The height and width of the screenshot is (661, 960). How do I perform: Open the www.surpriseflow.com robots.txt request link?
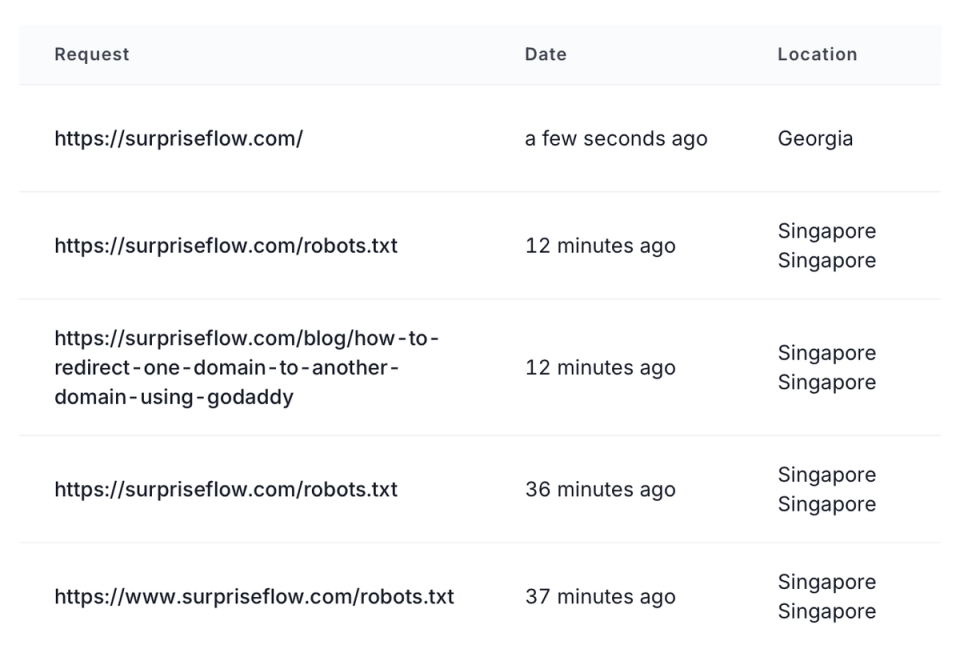pos(253,596)
